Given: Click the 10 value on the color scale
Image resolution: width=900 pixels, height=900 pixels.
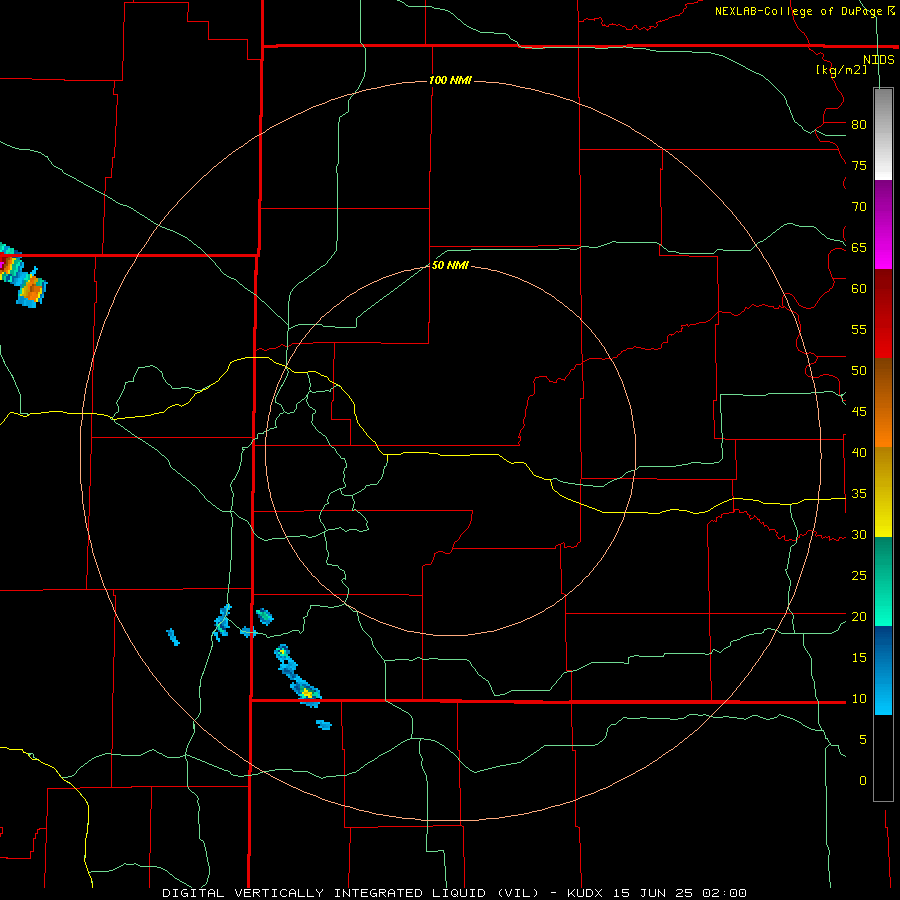Looking at the screenshot, I should [x=859, y=699].
